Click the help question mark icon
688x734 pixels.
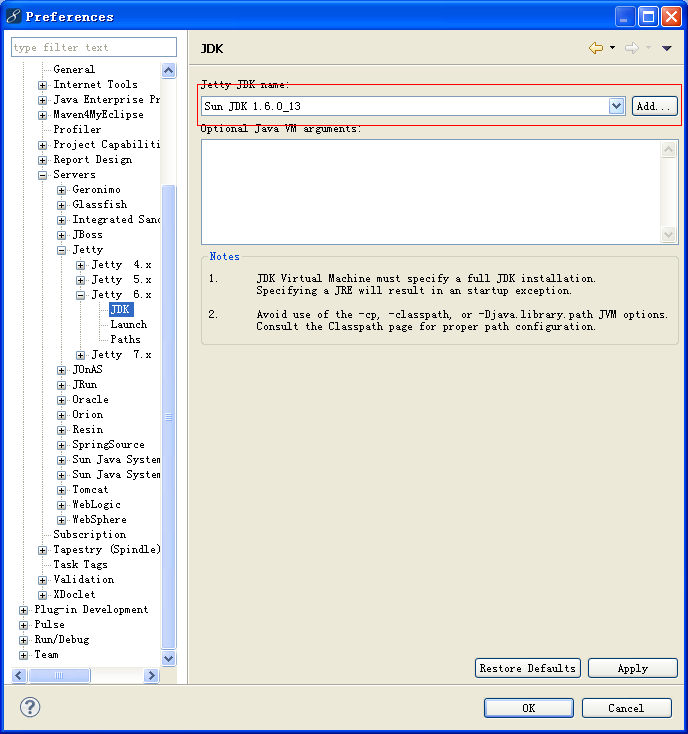click(x=30, y=707)
